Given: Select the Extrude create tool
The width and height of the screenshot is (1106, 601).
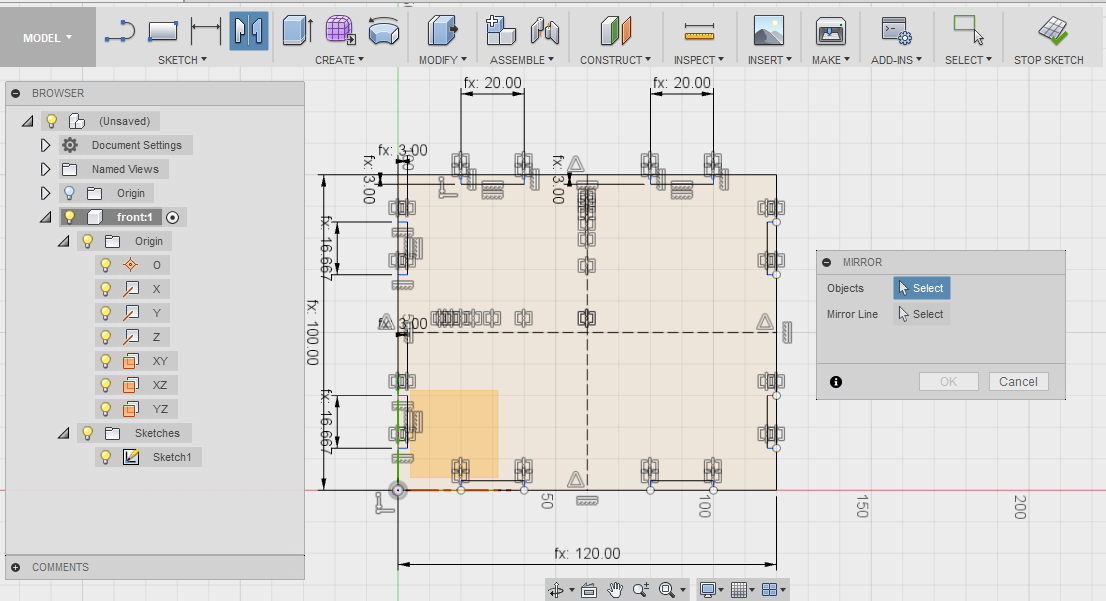Looking at the screenshot, I should point(297,32).
